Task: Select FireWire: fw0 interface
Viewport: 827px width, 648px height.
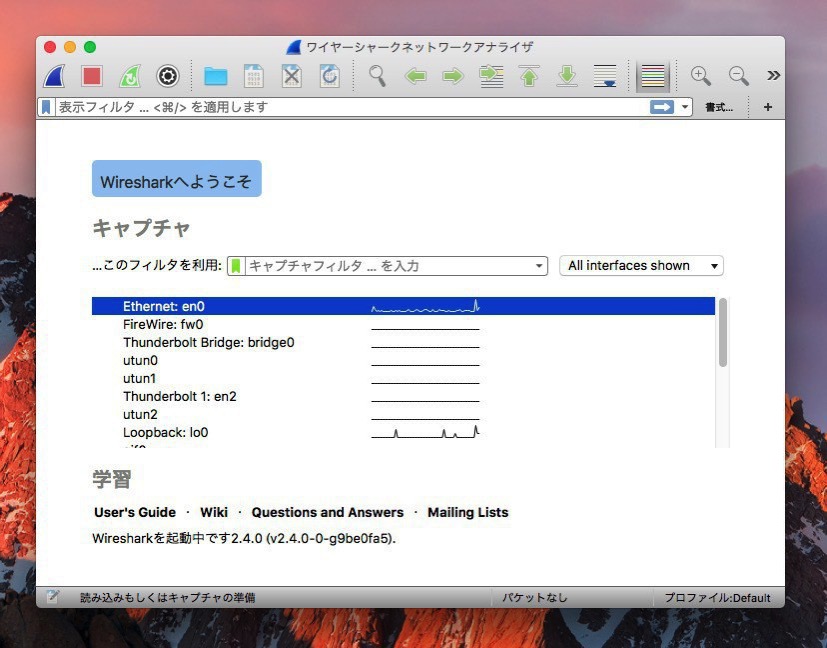Action: click(403, 324)
